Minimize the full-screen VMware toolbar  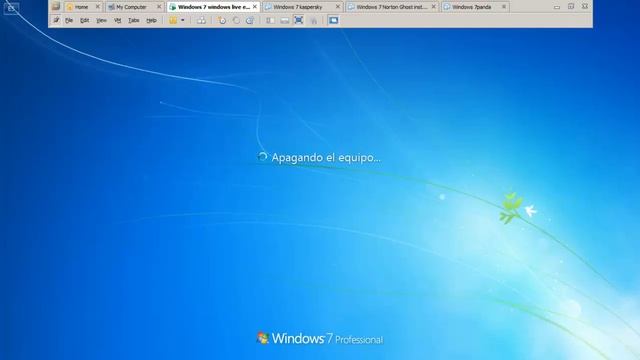click(557, 7)
